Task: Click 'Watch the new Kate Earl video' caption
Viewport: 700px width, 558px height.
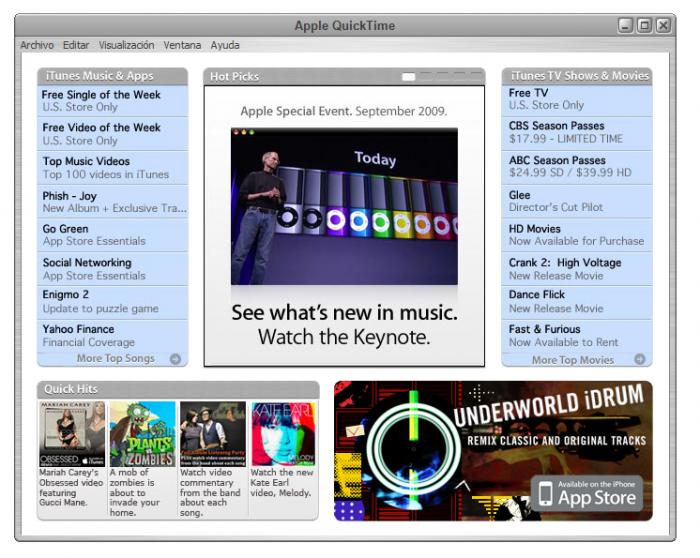Action: click(x=282, y=483)
